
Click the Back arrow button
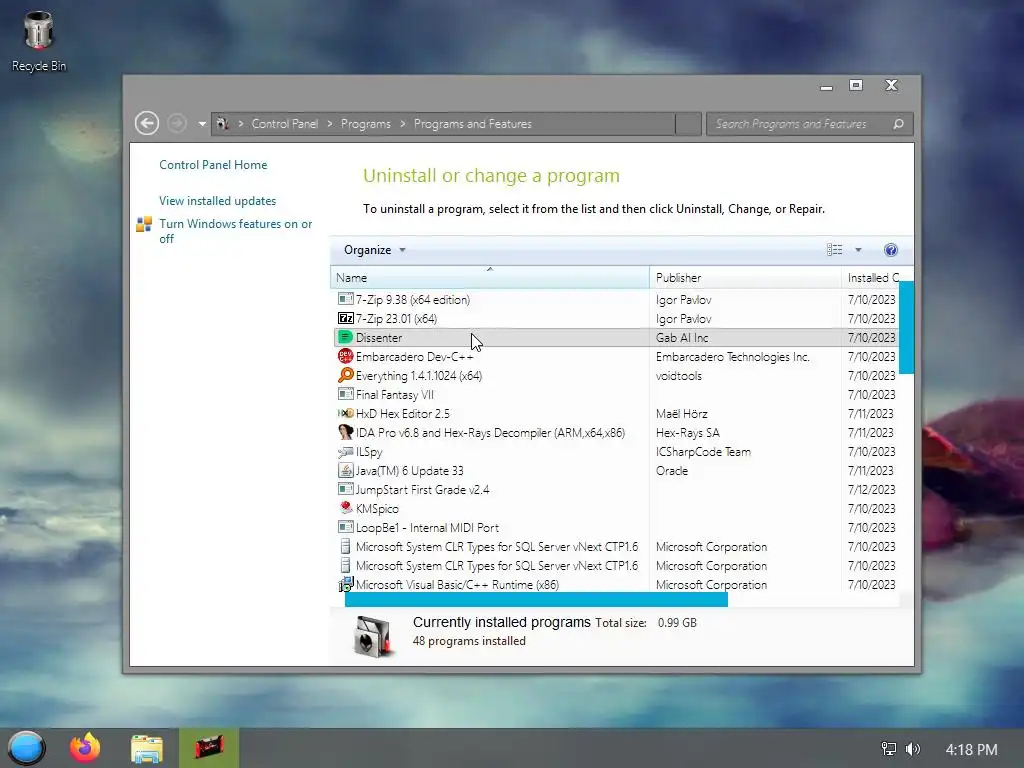click(147, 123)
